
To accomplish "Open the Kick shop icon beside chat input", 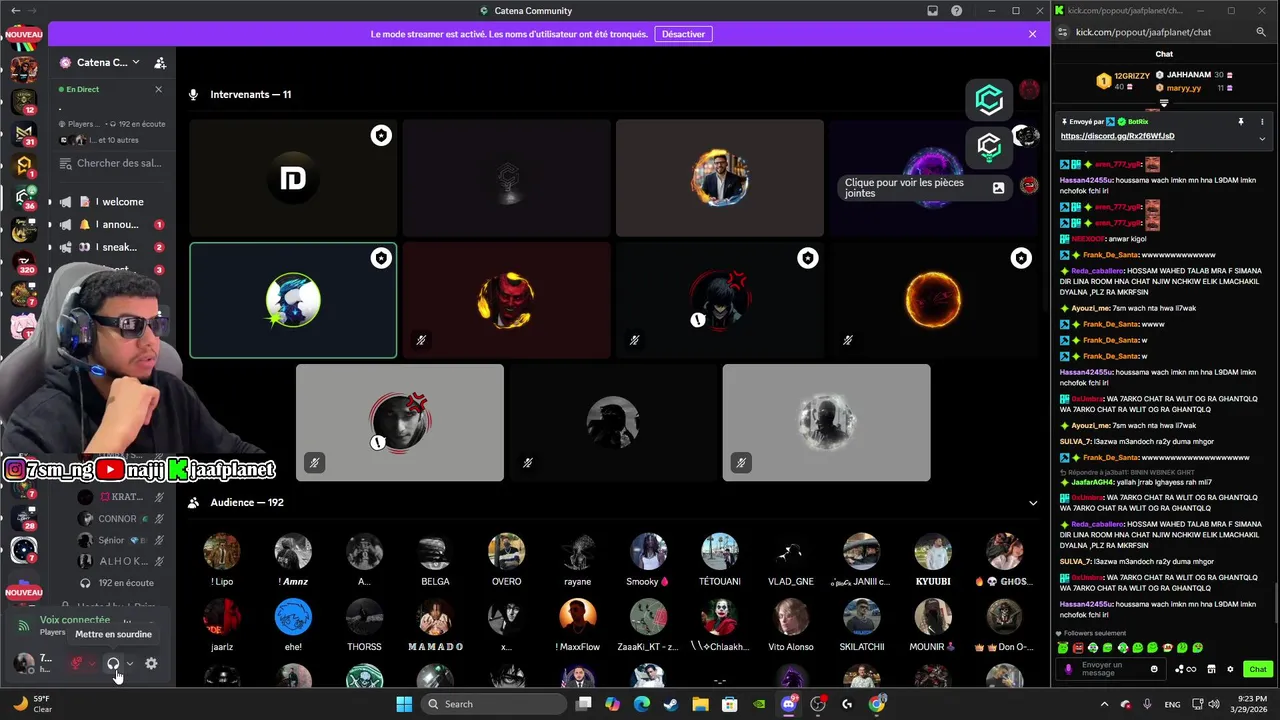I will (x=1211, y=669).
